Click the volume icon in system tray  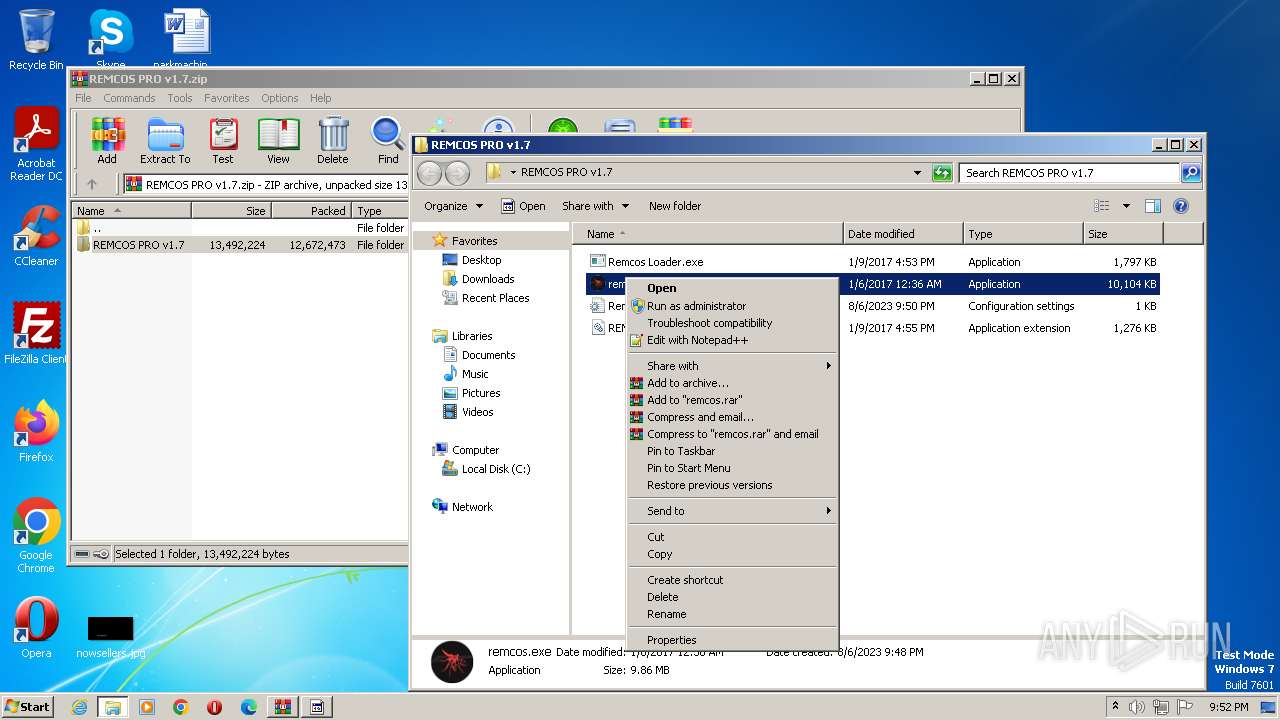click(1137, 707)
